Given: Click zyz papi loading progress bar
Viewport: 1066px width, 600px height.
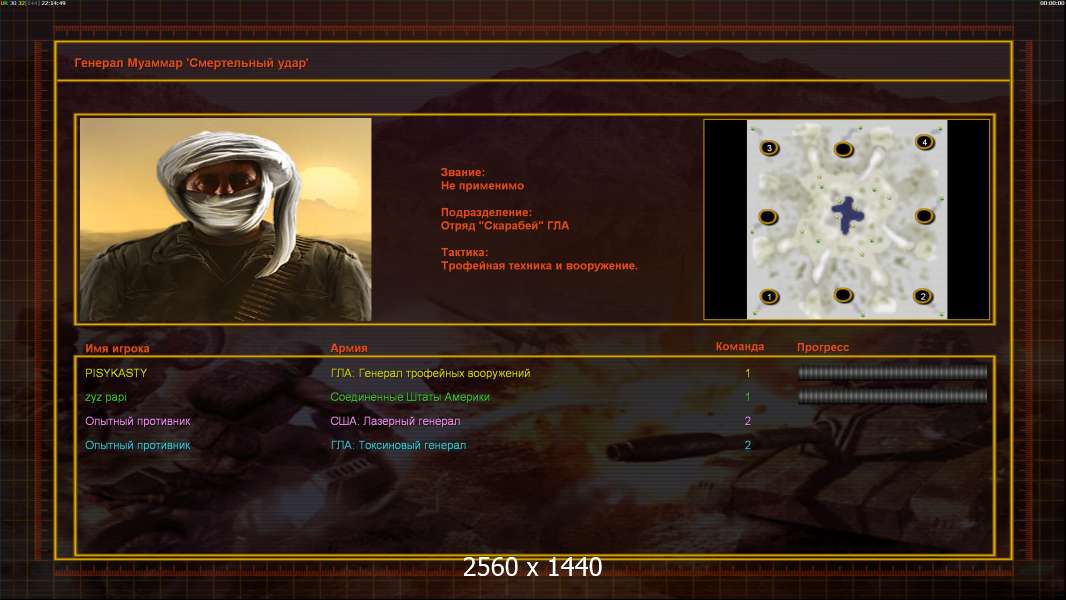Looking at the screenshot, I should click(892, 396).
